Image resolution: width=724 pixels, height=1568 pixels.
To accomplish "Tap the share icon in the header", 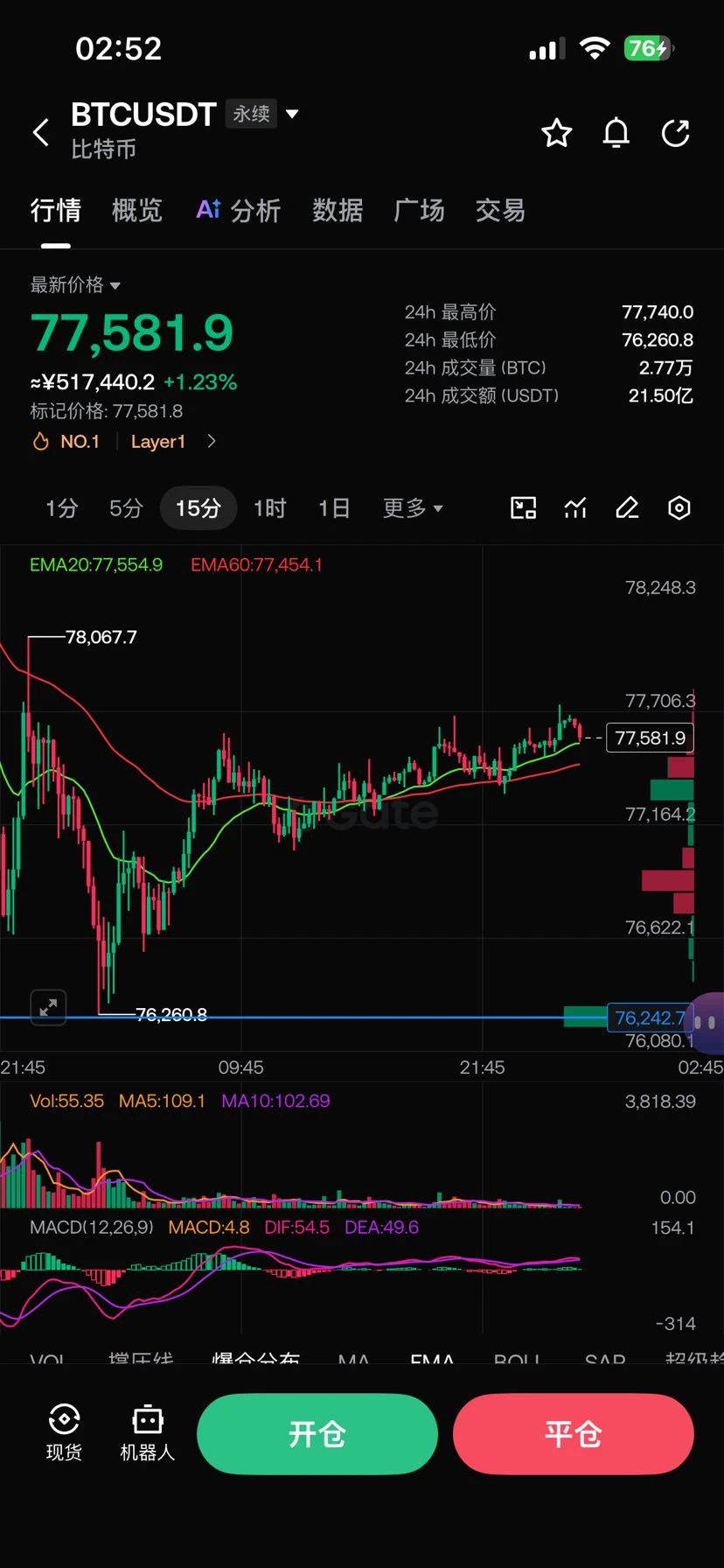I will pos(676,133).
